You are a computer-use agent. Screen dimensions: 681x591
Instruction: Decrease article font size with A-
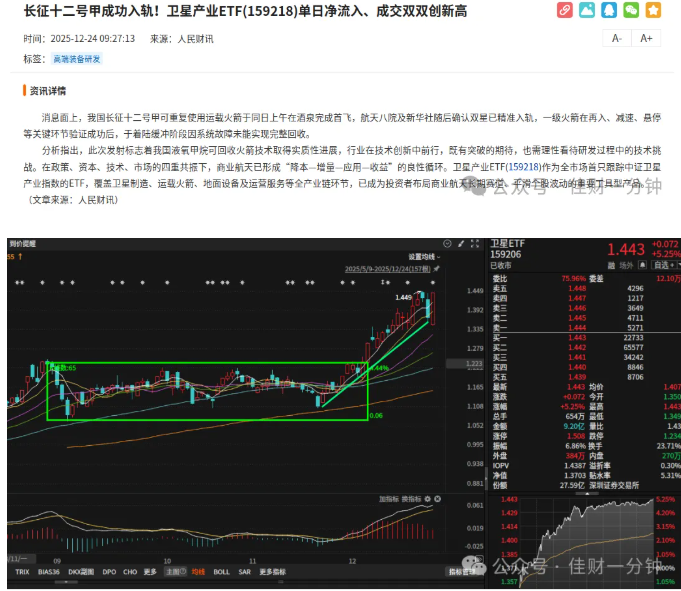click(x=617, y=38)
